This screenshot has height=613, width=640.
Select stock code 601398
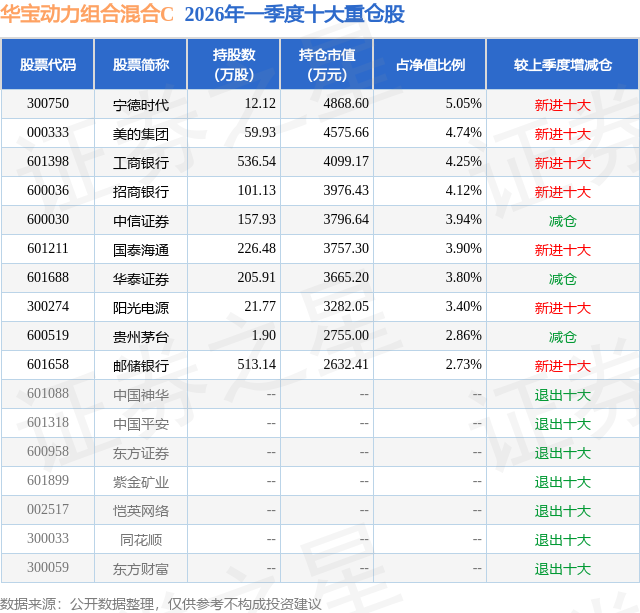(x=48, y=162)
